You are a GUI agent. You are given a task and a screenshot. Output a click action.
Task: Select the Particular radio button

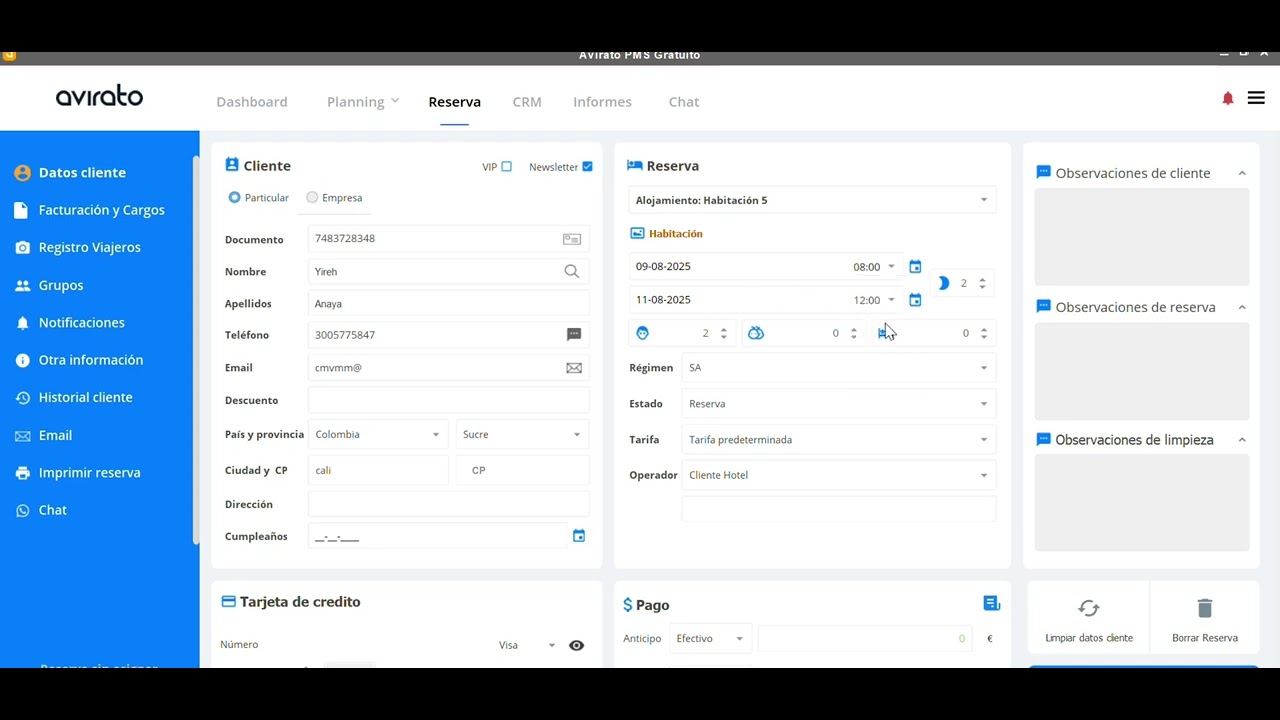point(234,197)
